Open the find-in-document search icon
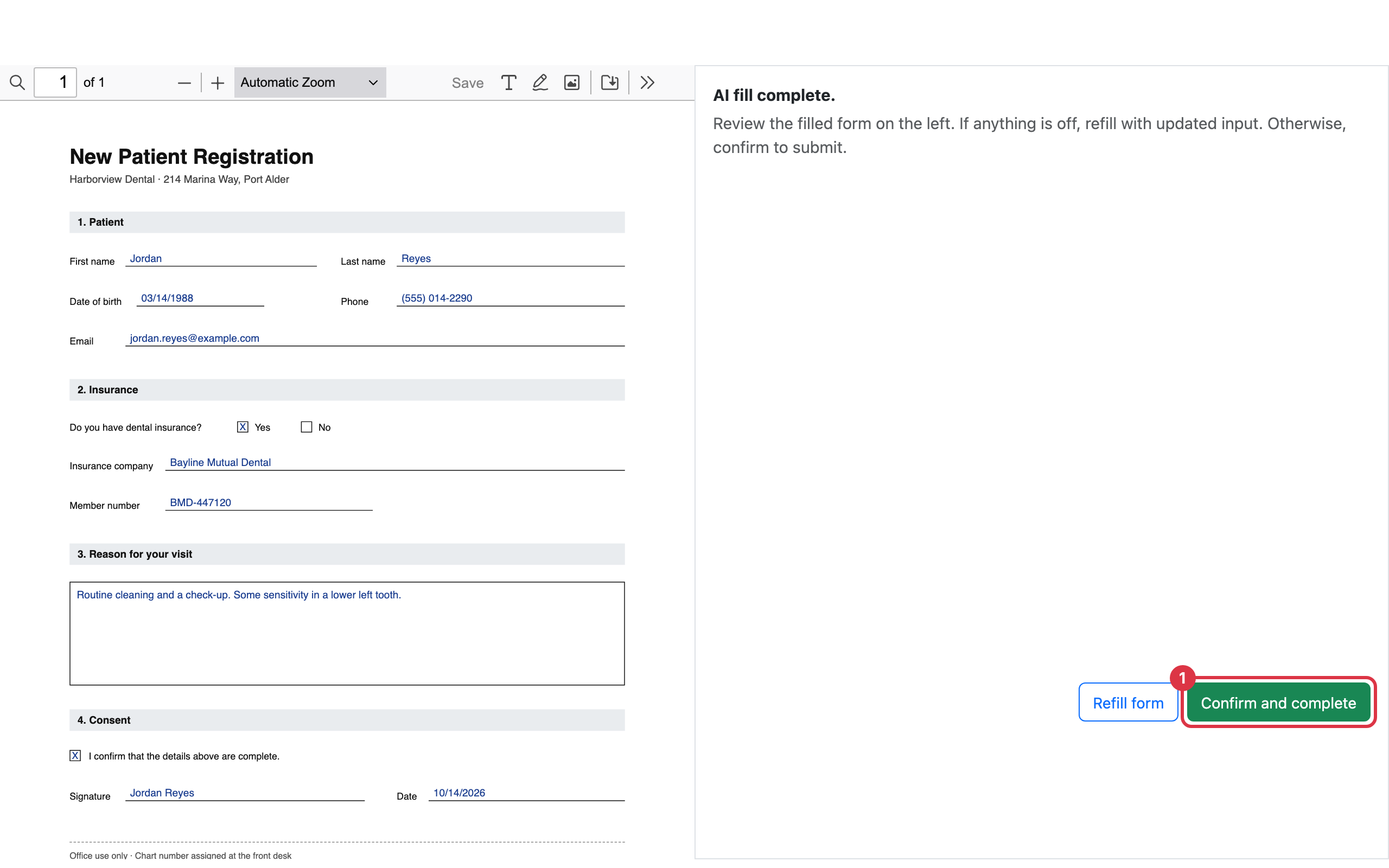1389x868 pixels. [17, 82]
